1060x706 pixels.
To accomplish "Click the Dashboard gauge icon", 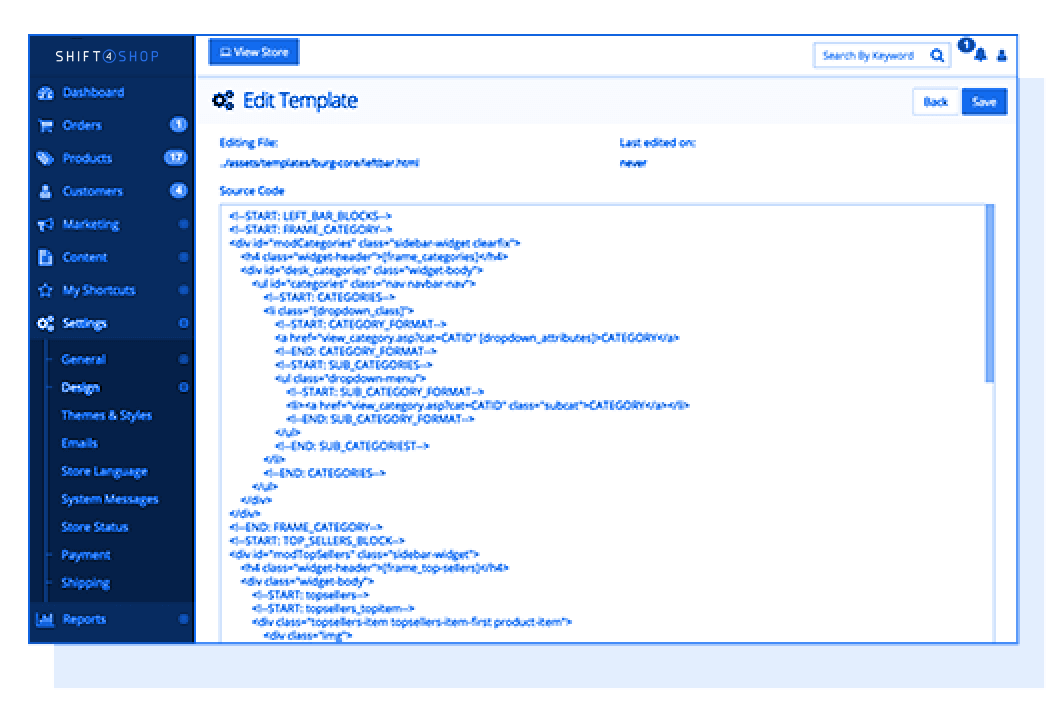I will coord(45,93).
